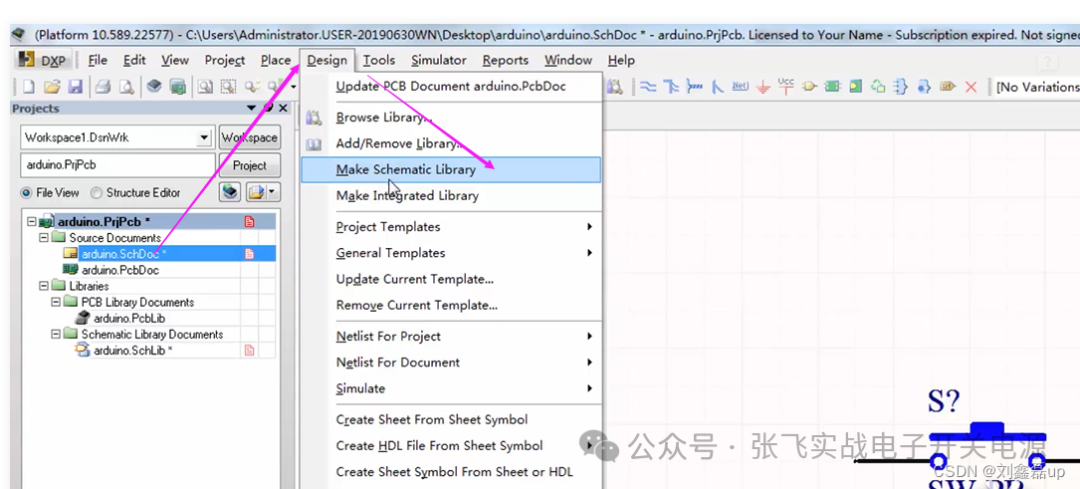Collapse the Libraries folder
The image size is (1080, 489).
pos(43,286)
